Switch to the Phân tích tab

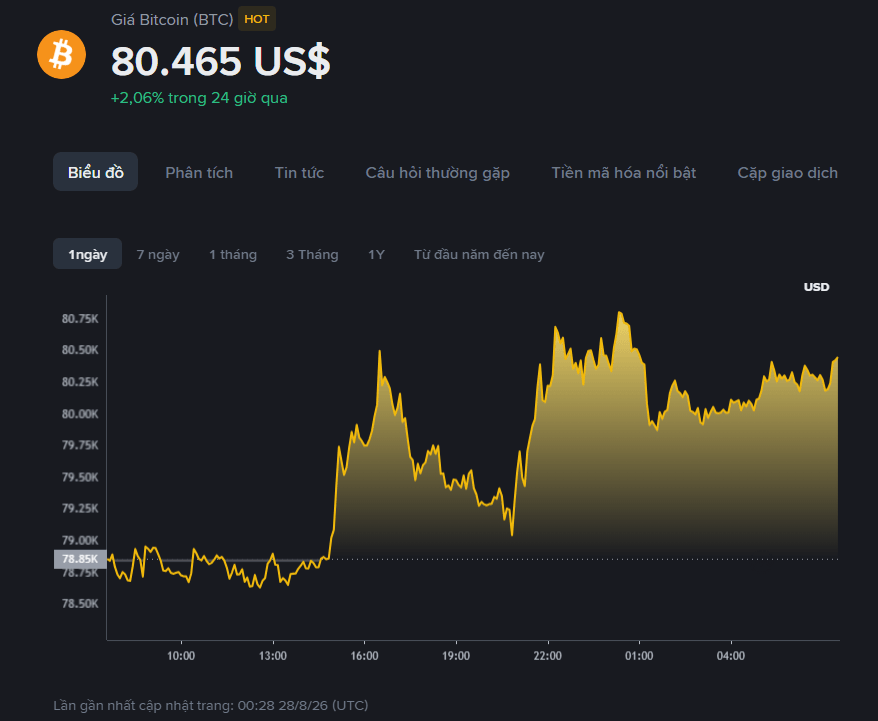point(199,172)
